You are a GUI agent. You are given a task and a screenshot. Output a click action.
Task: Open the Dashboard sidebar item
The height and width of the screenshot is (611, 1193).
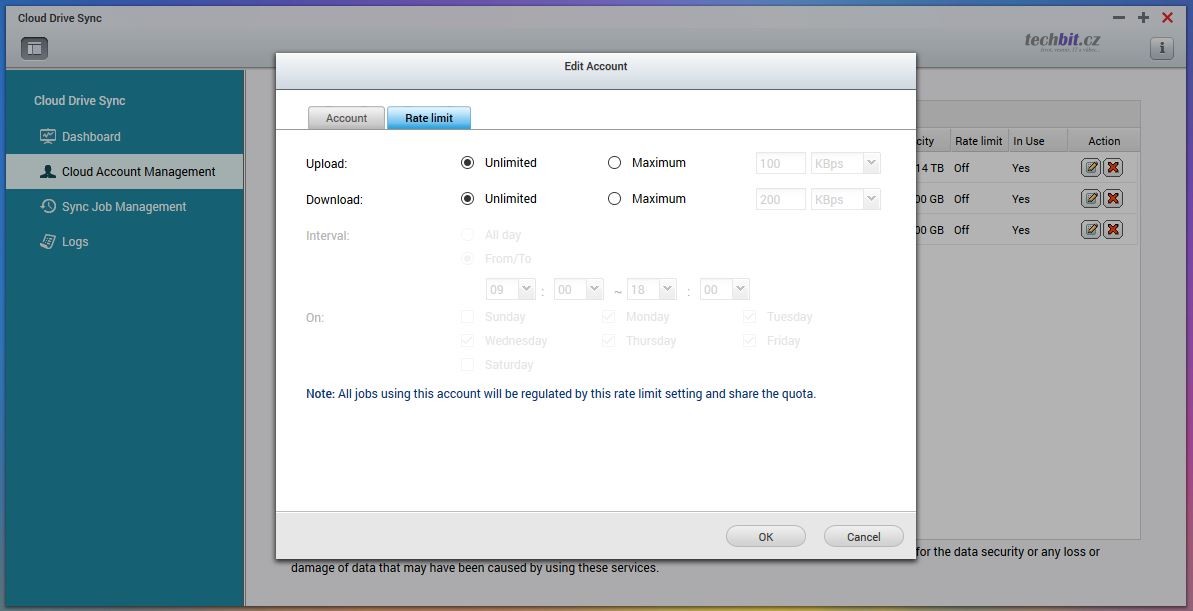click(91, 137)
